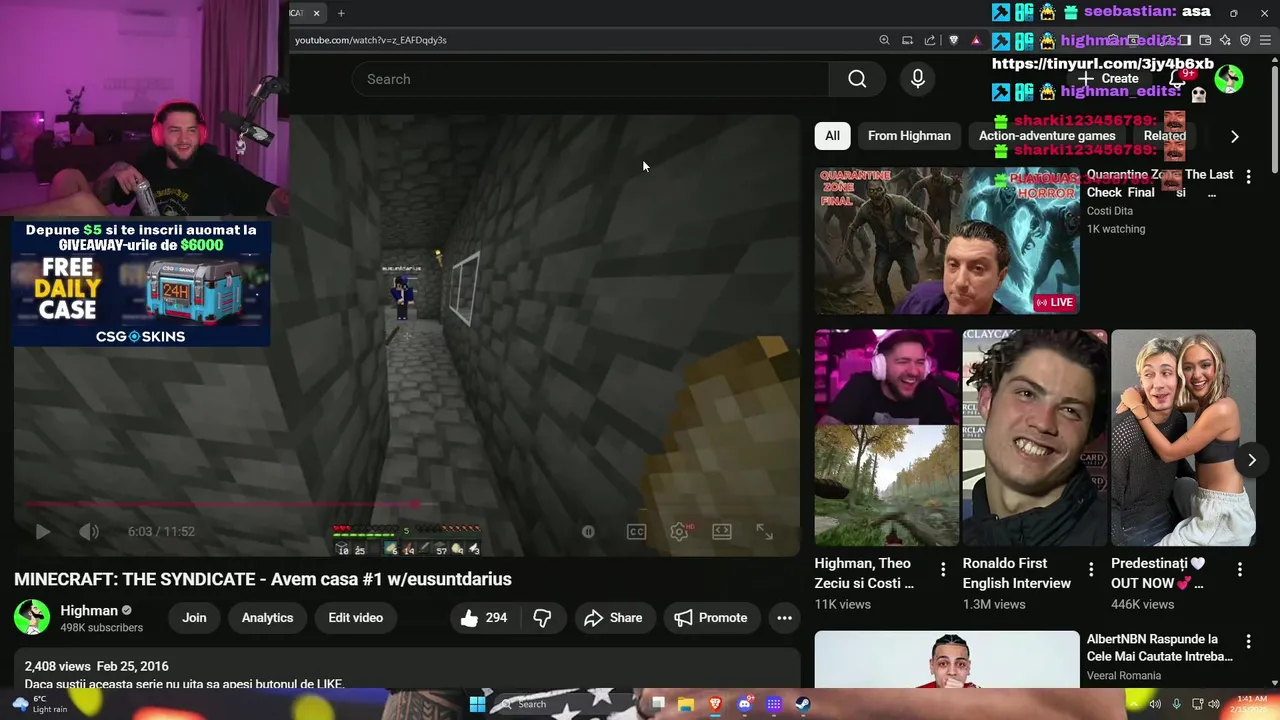Open menu for Ronaldo interview short
This screenshot has height=720, width=1280.
coord(1091,569)
